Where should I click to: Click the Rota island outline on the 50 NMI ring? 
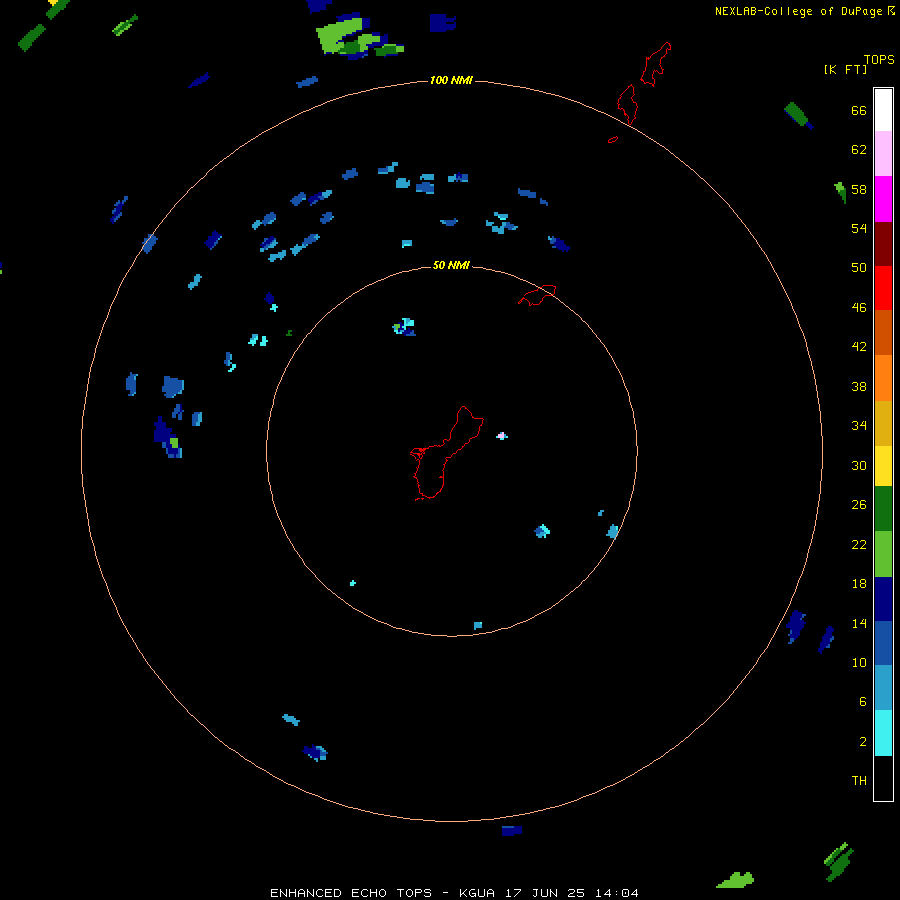coord(537,295)
